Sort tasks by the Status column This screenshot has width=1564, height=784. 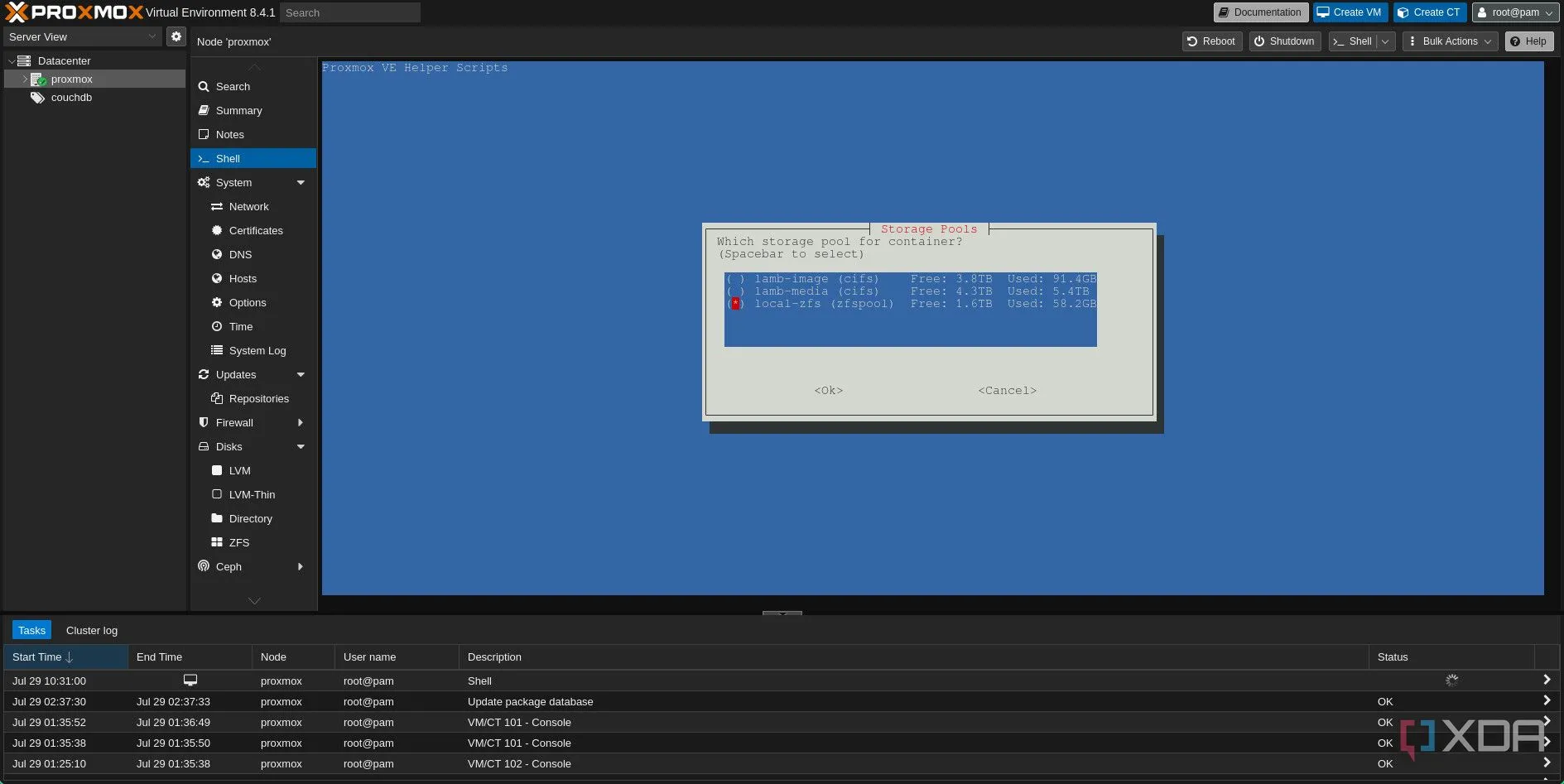[1451, 657]
